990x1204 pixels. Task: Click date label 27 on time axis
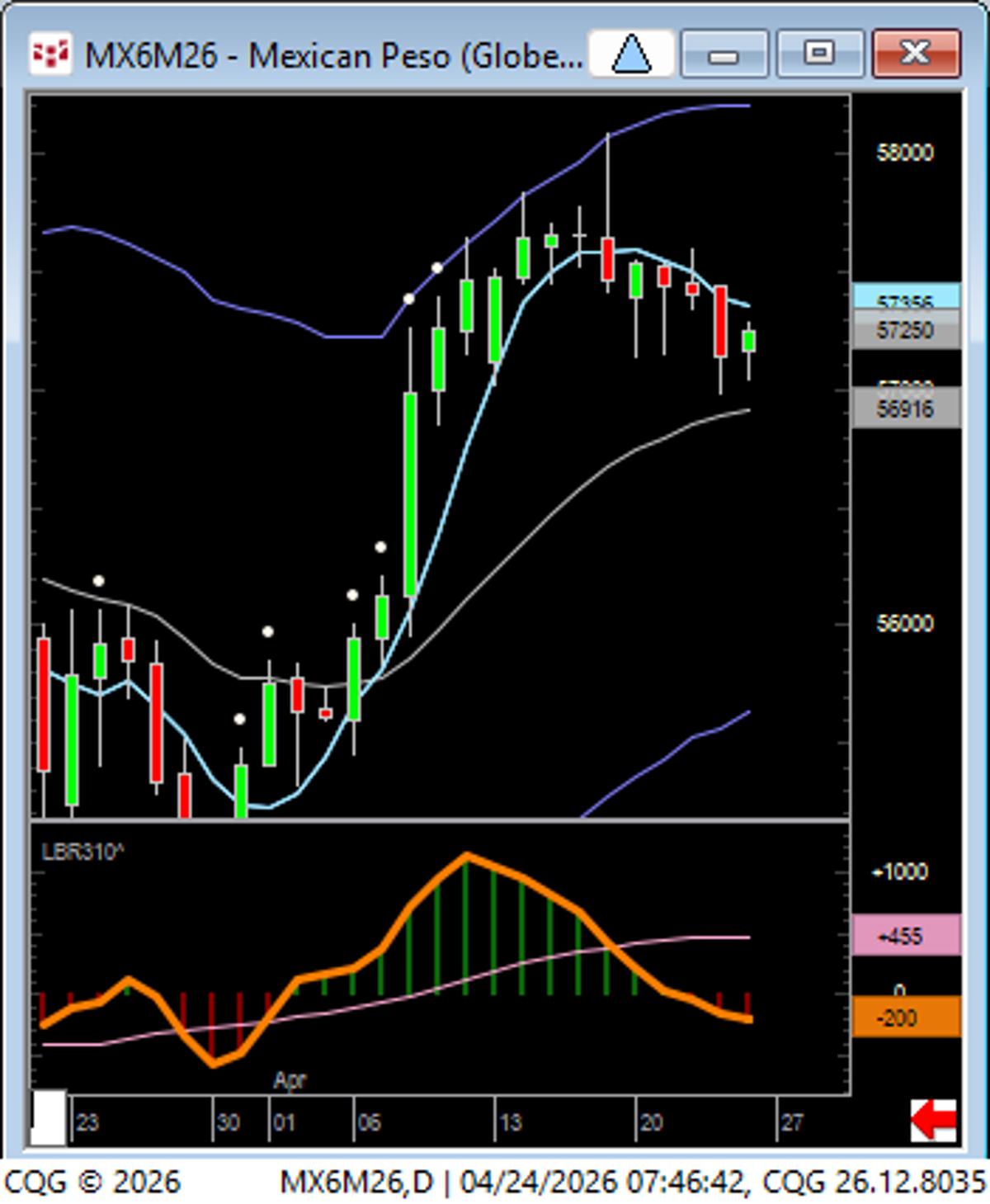[792, 1122]
